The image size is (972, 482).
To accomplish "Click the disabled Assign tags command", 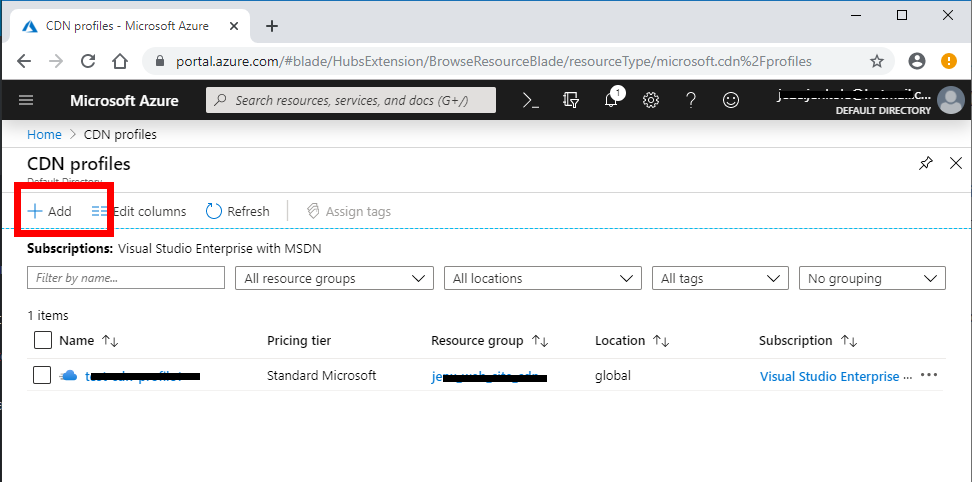I will coord(349,211).
